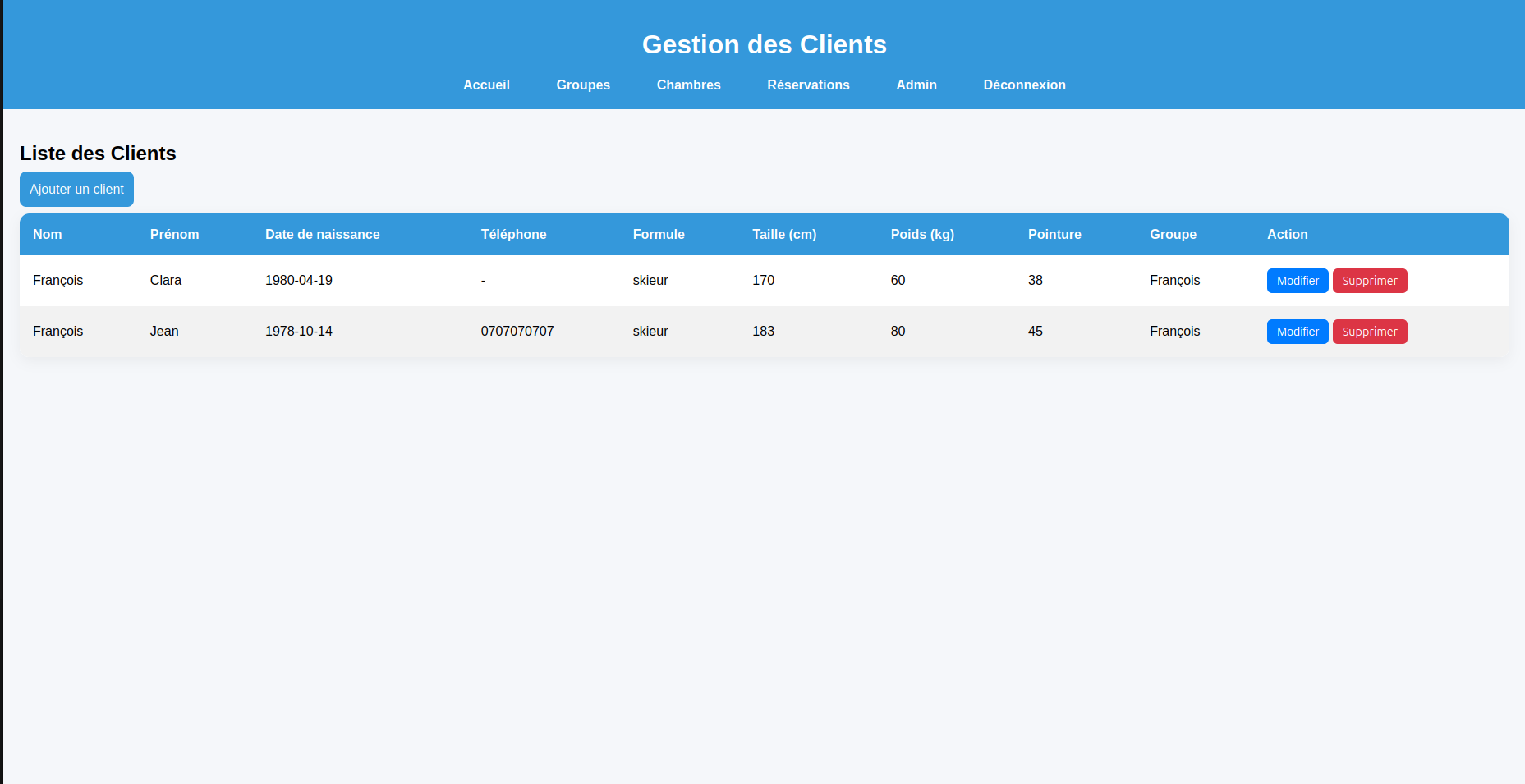Navigate to the Groupes section

pyautogui.click(x=583, y=85)
